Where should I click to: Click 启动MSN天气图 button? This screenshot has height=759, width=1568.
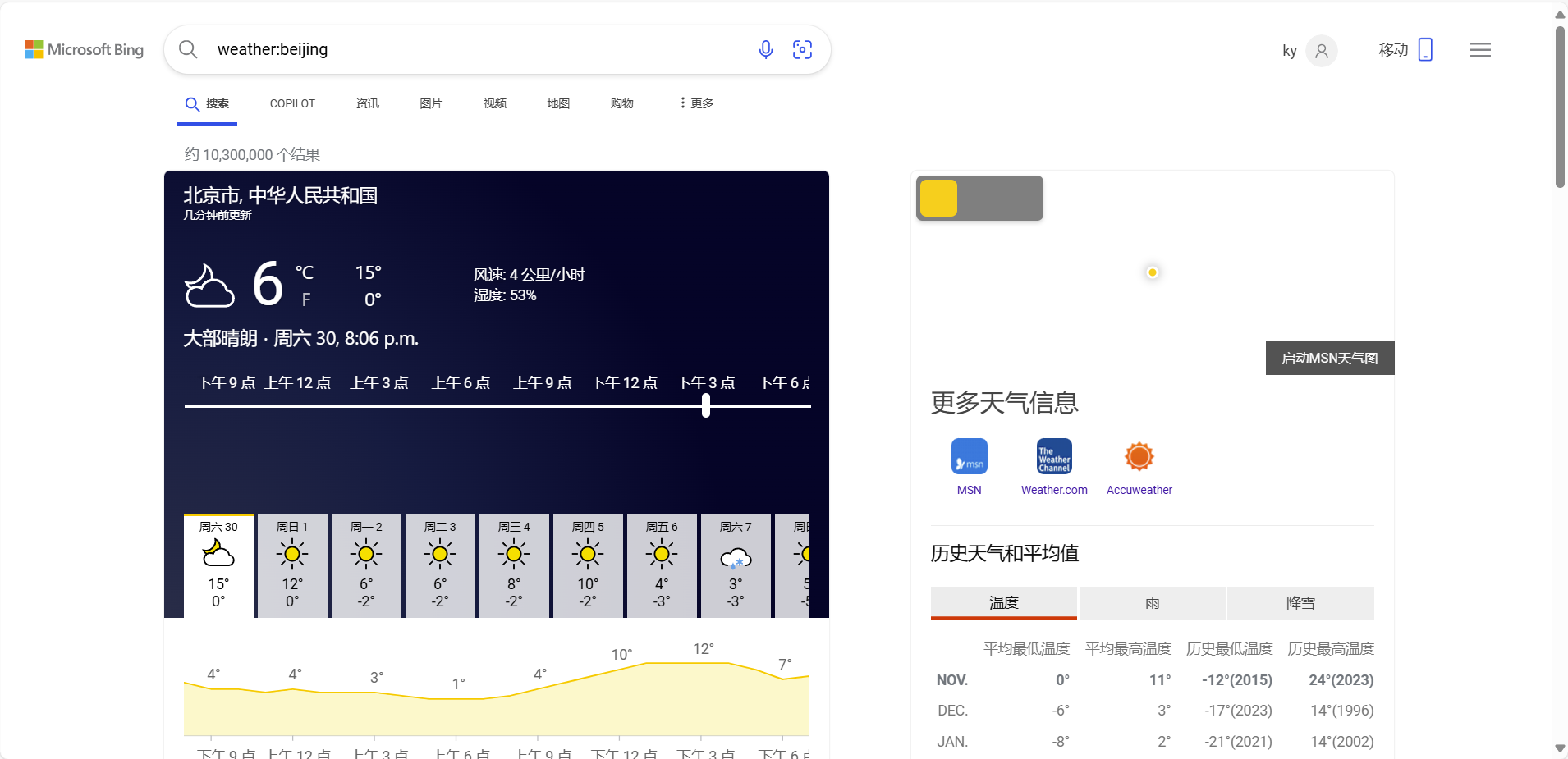pos(1330,358)
